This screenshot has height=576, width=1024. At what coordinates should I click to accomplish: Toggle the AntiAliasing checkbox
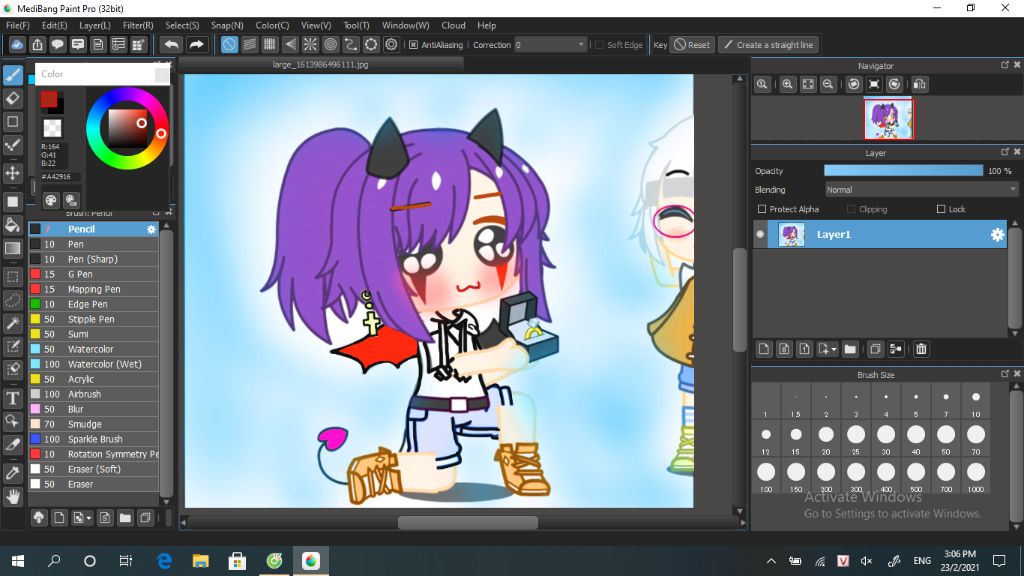[413, 45]
